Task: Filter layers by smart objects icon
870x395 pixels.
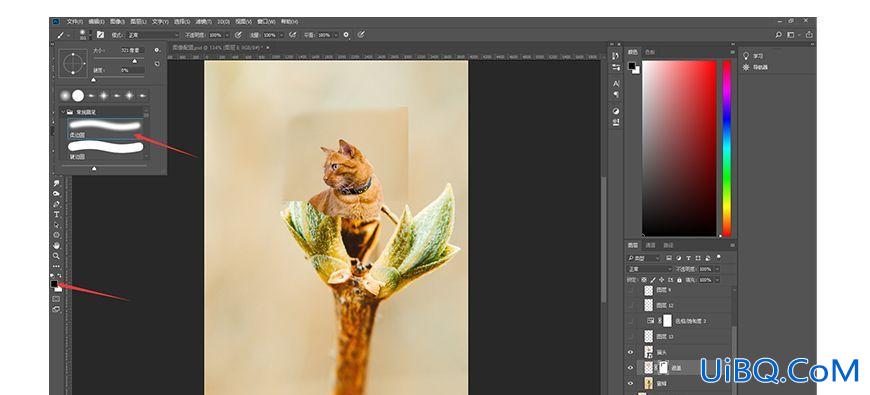Action: point(707,258)
